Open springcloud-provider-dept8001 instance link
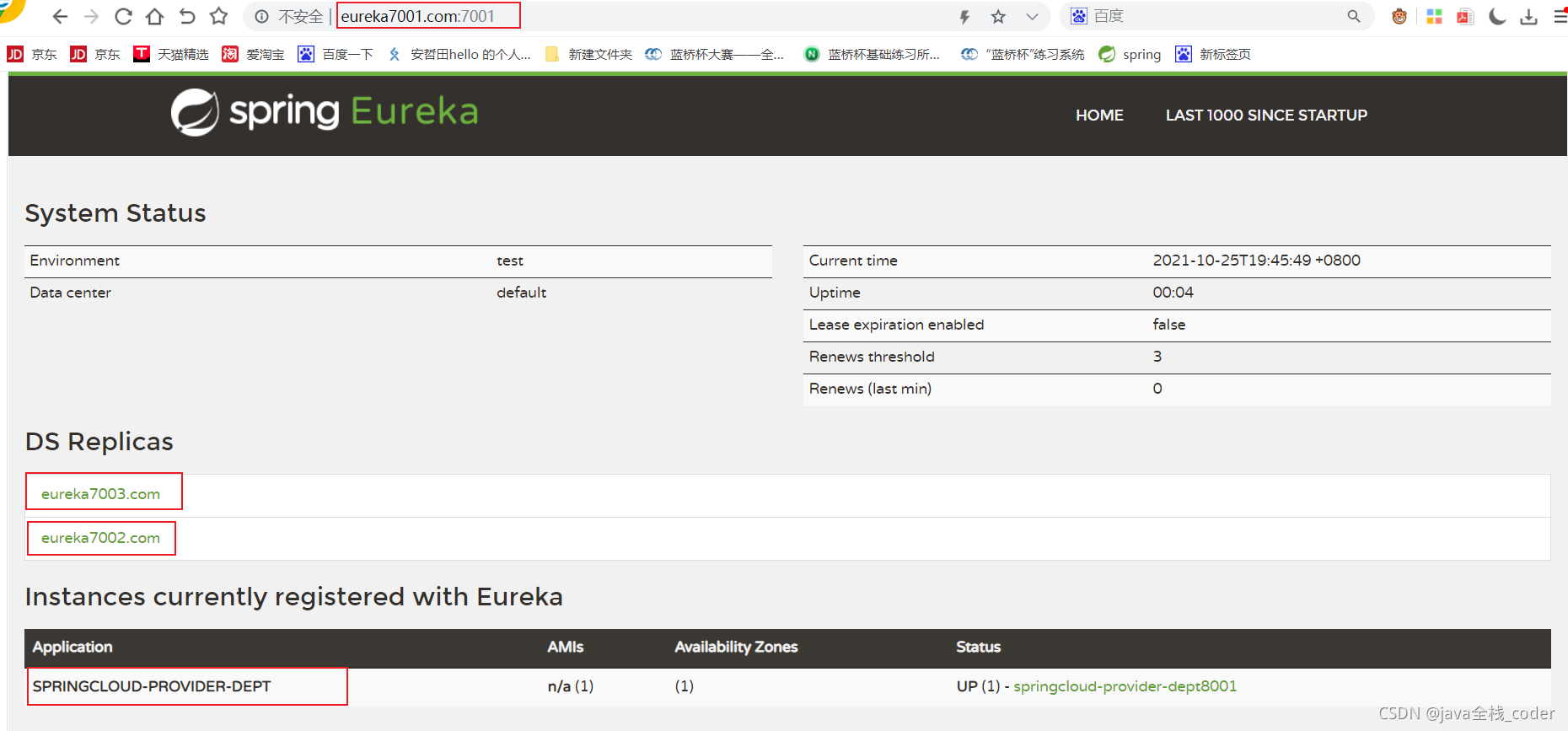Image resolution: width=1568 pixels, height=731 pixels. click(x=1125, y=686)
